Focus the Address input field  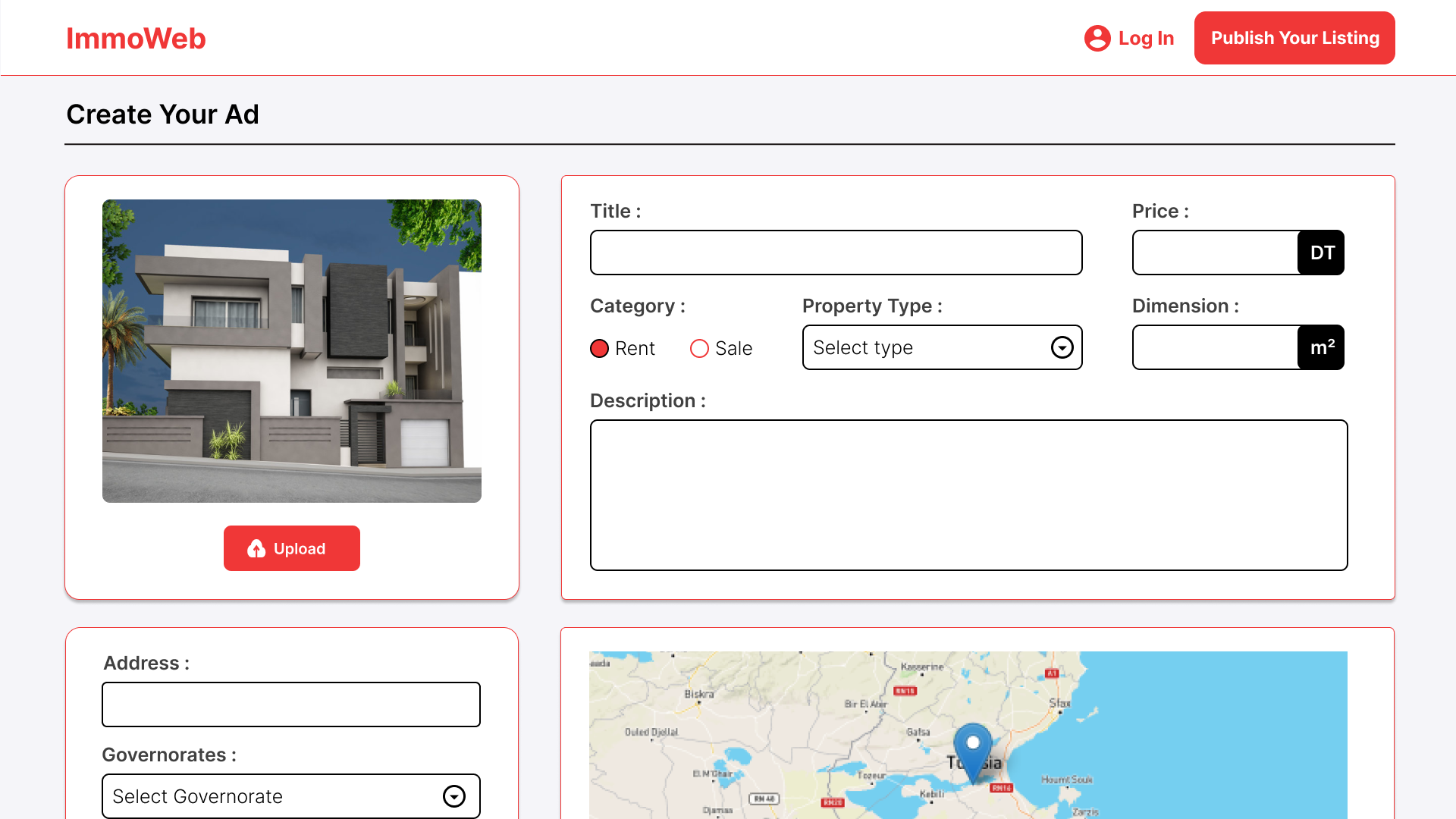(x=291, y=704)
